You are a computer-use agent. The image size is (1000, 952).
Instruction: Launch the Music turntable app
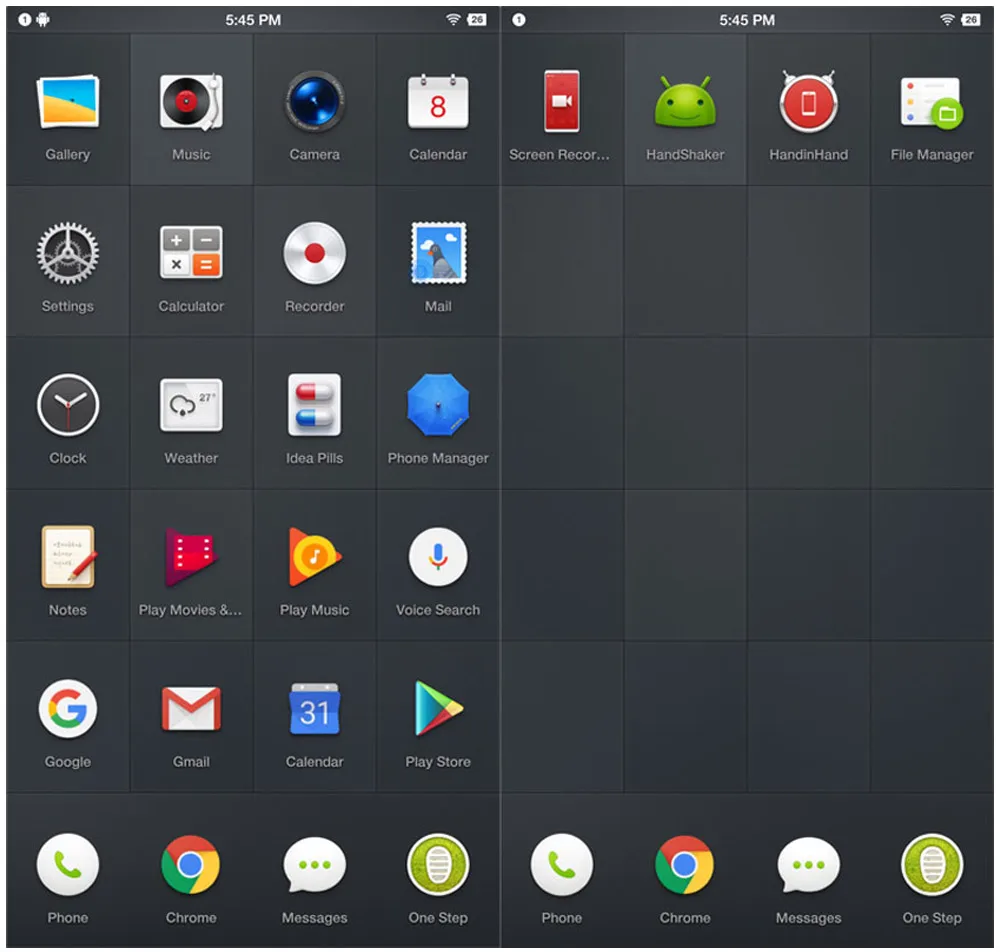[191, 102]
